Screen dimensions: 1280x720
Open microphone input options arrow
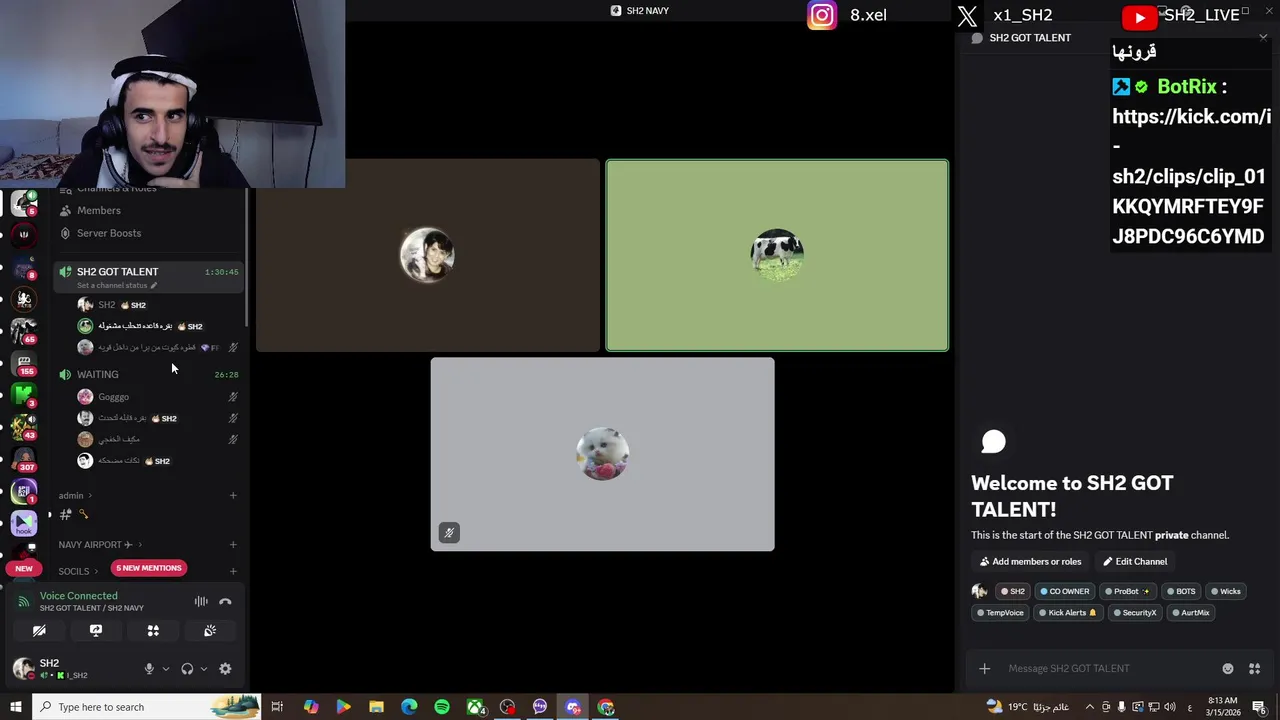point(166,669)
